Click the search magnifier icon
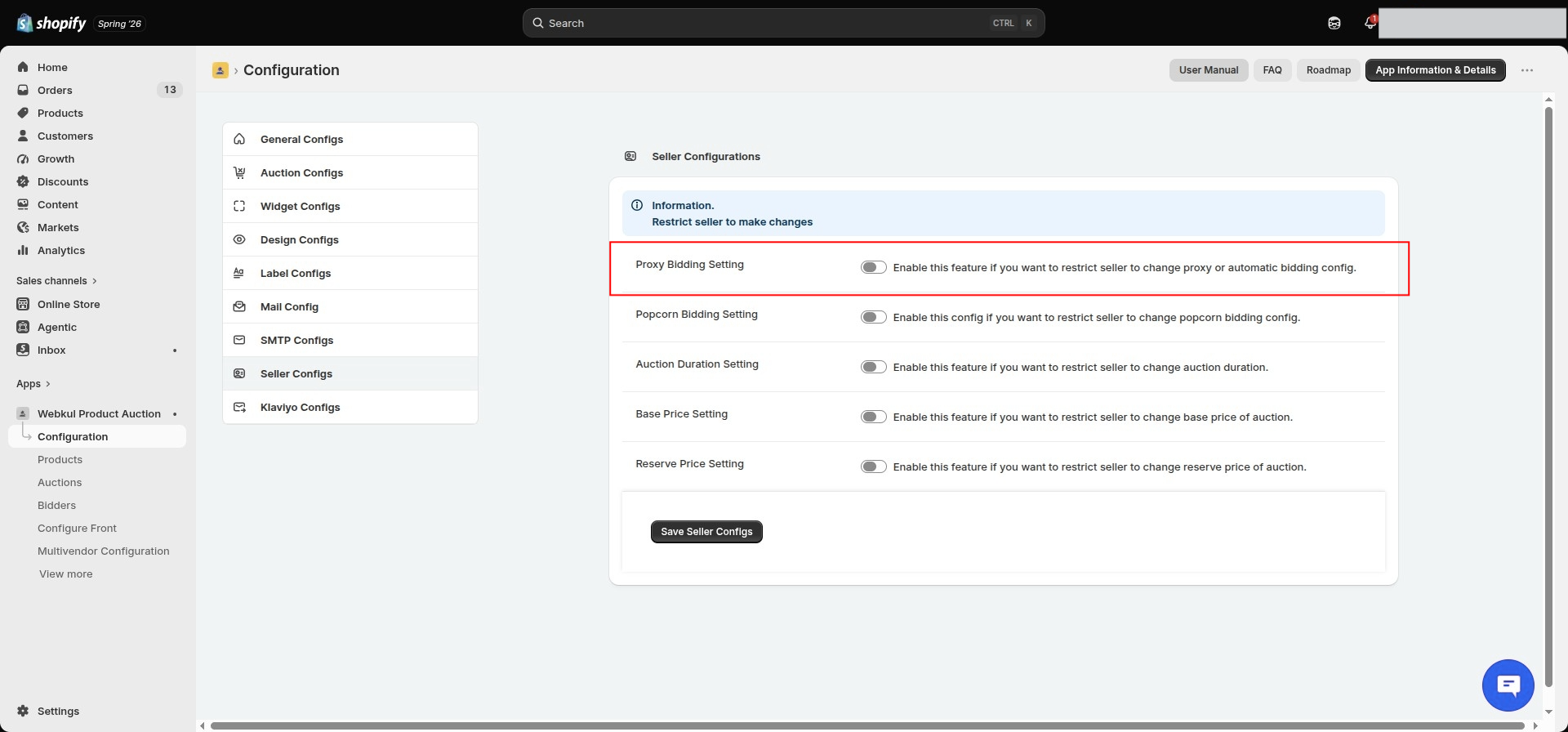The height and width of the screenshot is (732, 1568). point(538,23)
